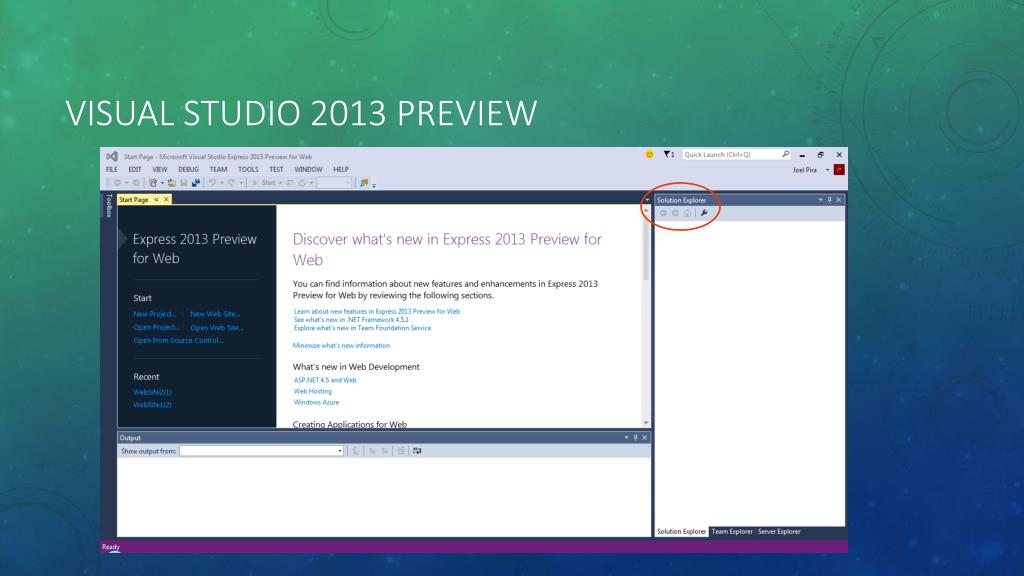
Task: Open the solution configurations combo box
Action: (334, 183)
